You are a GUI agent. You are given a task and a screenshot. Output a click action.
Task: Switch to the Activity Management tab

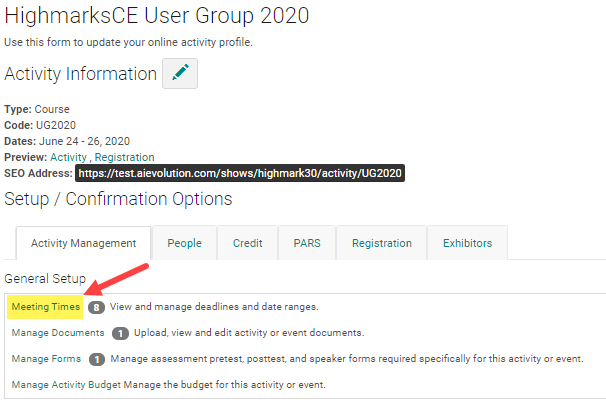83,243
